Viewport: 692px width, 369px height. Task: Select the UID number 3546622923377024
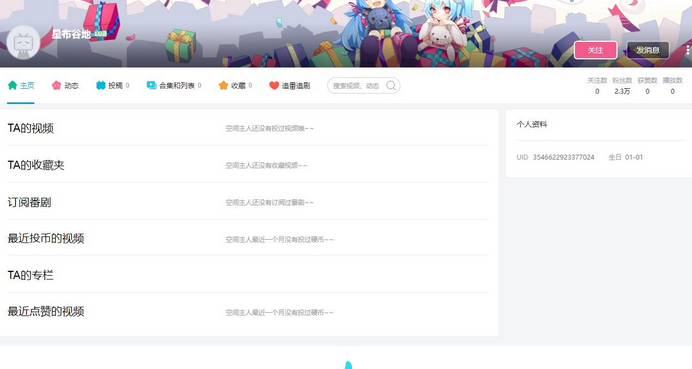click(x=564, y=157)
